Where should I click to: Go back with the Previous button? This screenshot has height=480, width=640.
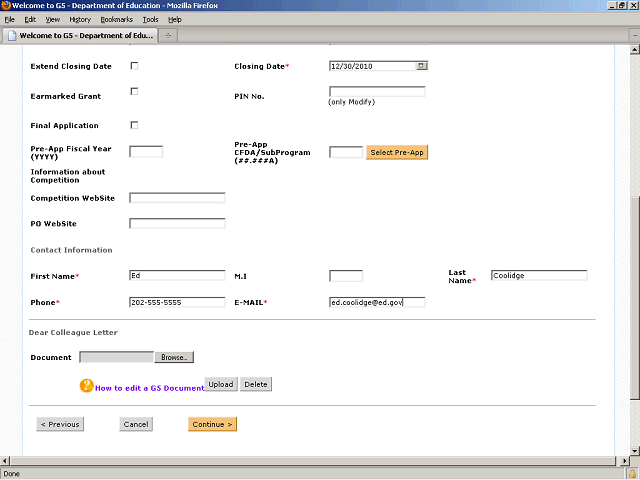(x=60, y=424)
